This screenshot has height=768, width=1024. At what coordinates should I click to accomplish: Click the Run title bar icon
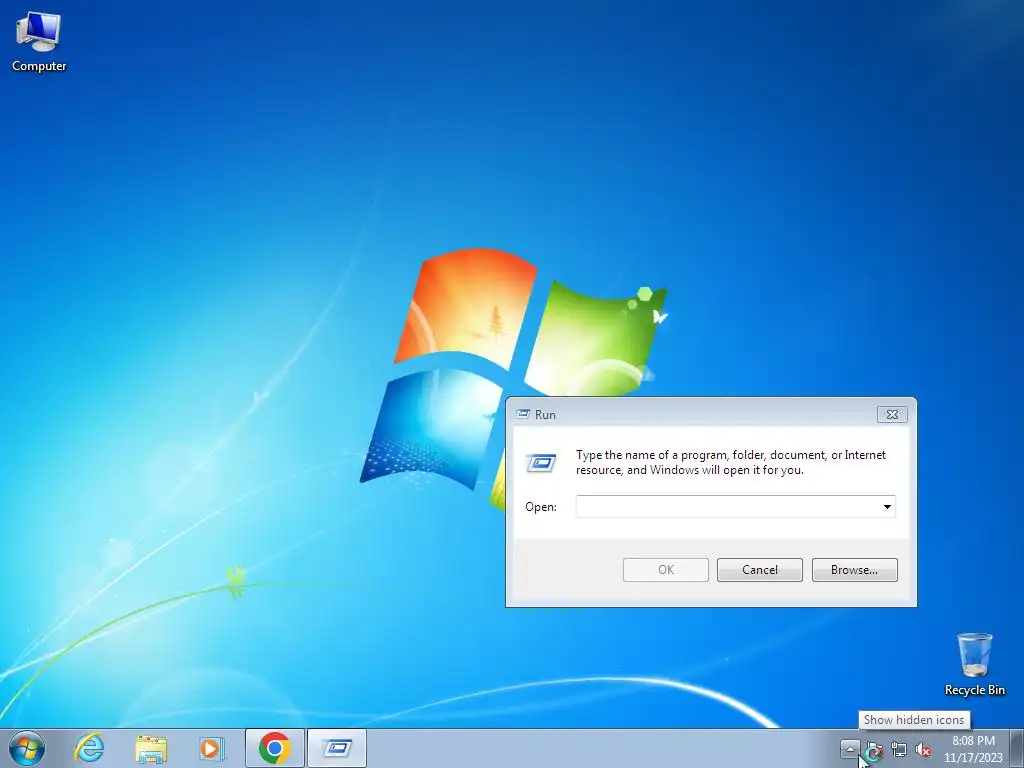point(523,414)
